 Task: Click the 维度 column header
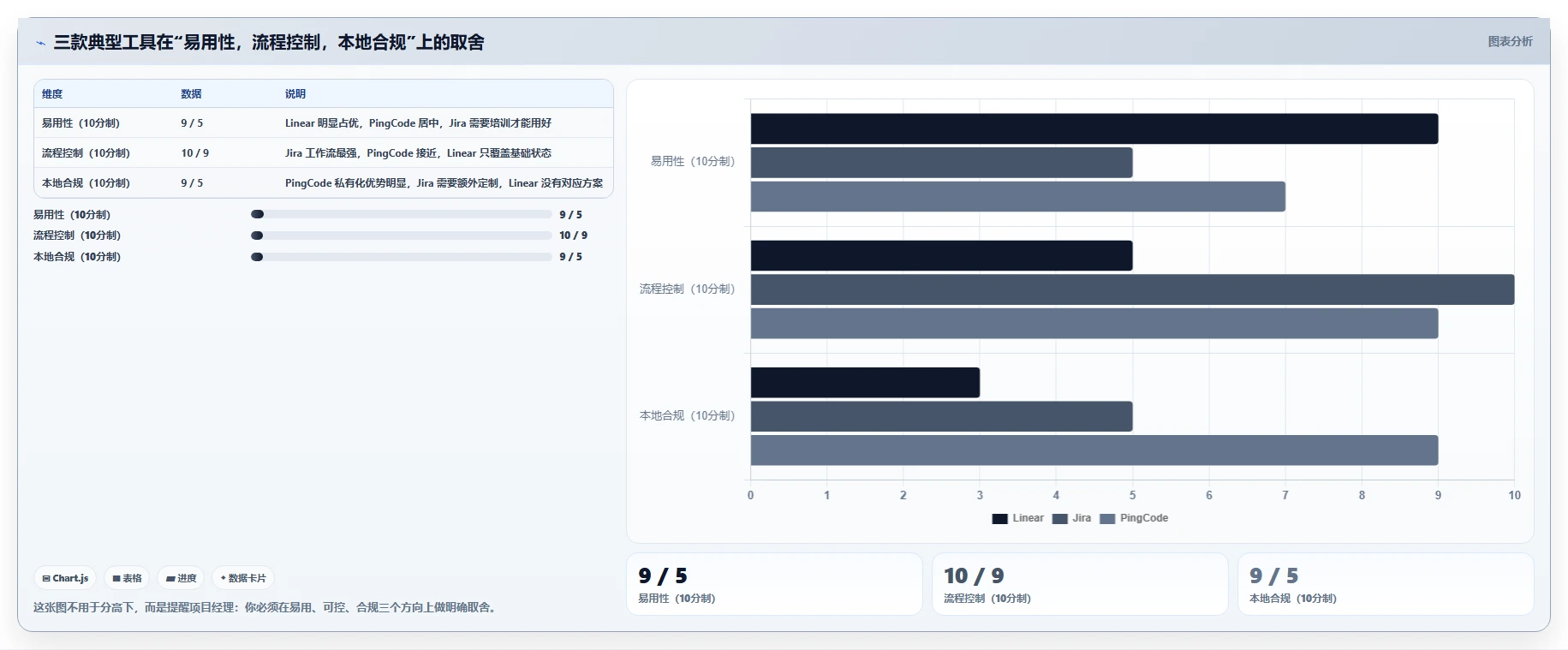pyautogui.click(x=52, y=94)
